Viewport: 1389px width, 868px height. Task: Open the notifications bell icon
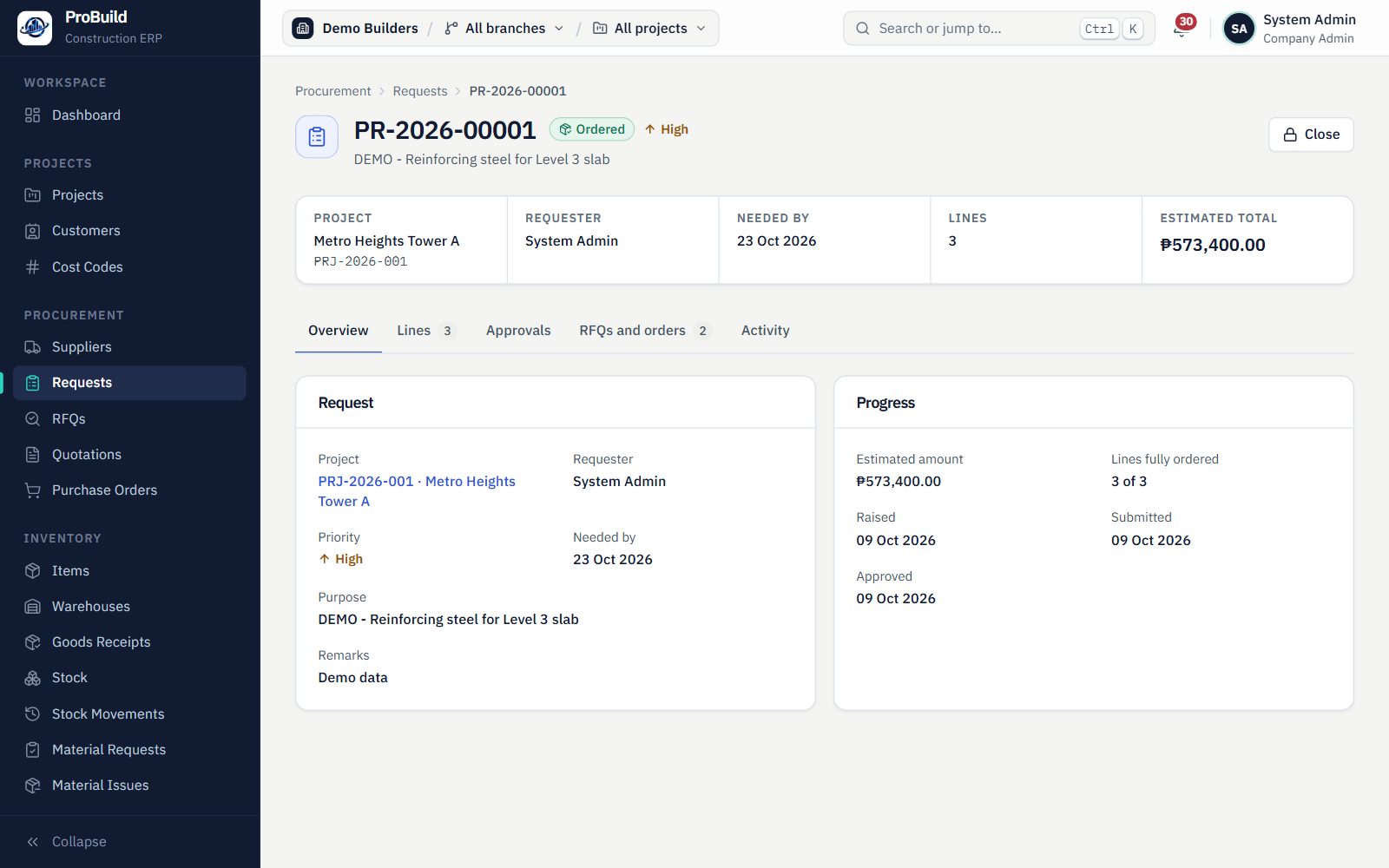1181,28
